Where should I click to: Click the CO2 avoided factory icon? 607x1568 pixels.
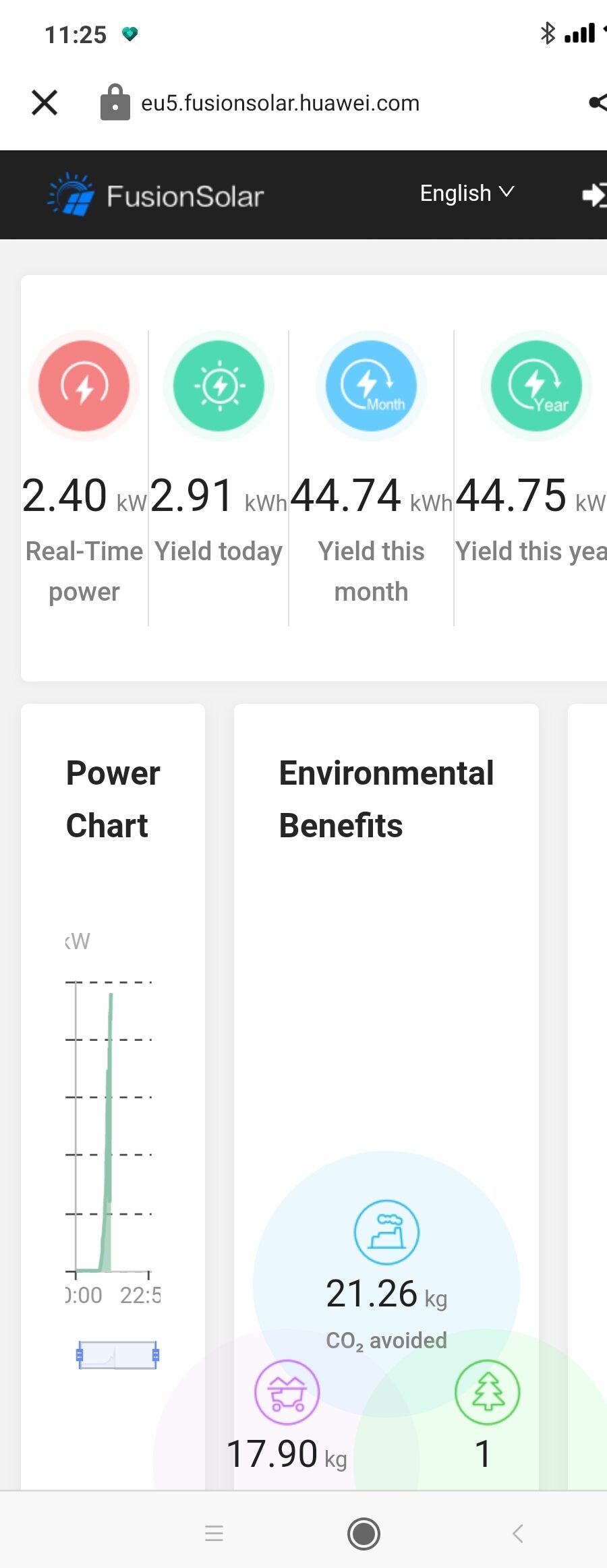[386, 1232]
